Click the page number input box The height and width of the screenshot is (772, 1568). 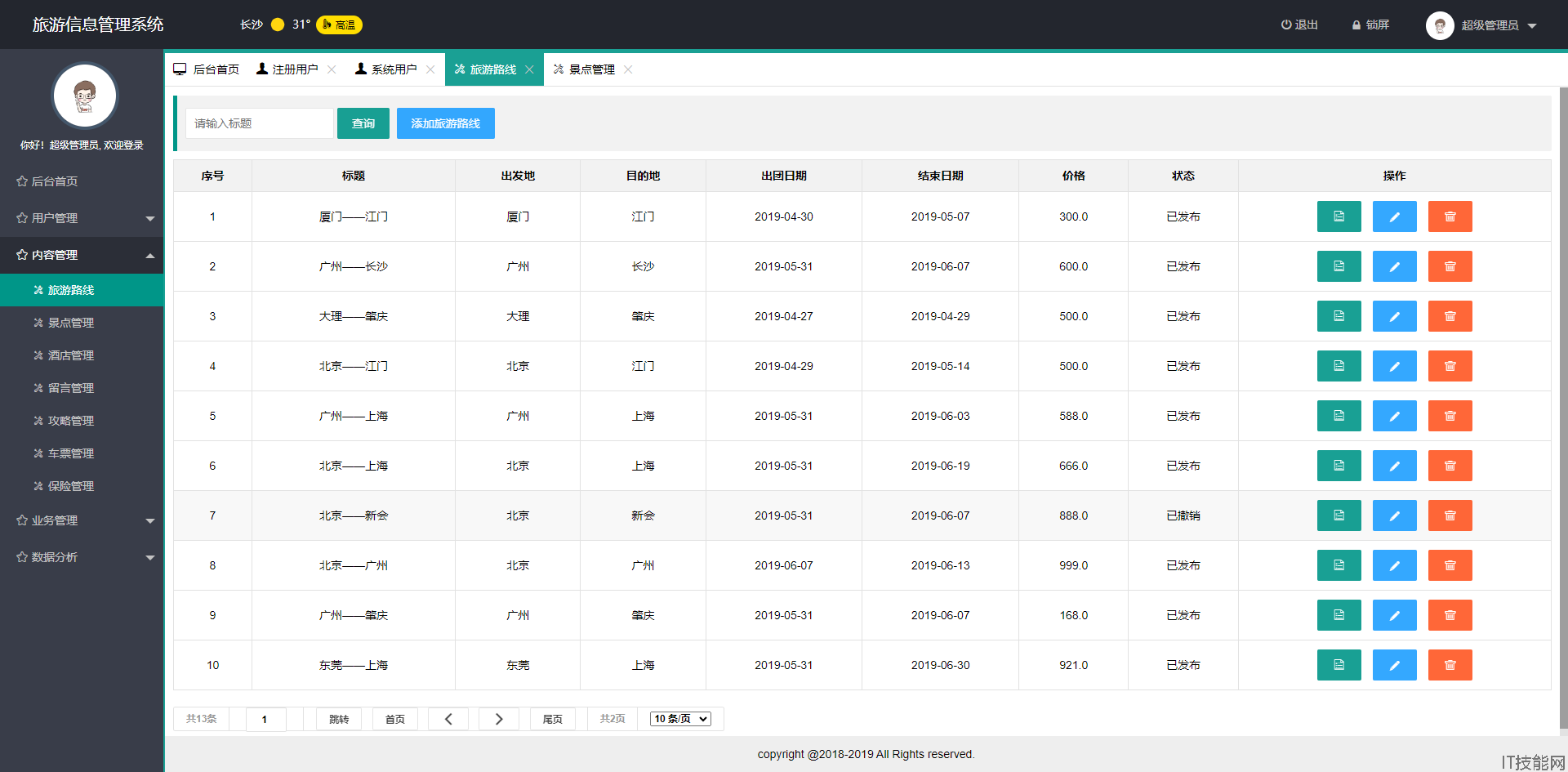click(266, 719)
